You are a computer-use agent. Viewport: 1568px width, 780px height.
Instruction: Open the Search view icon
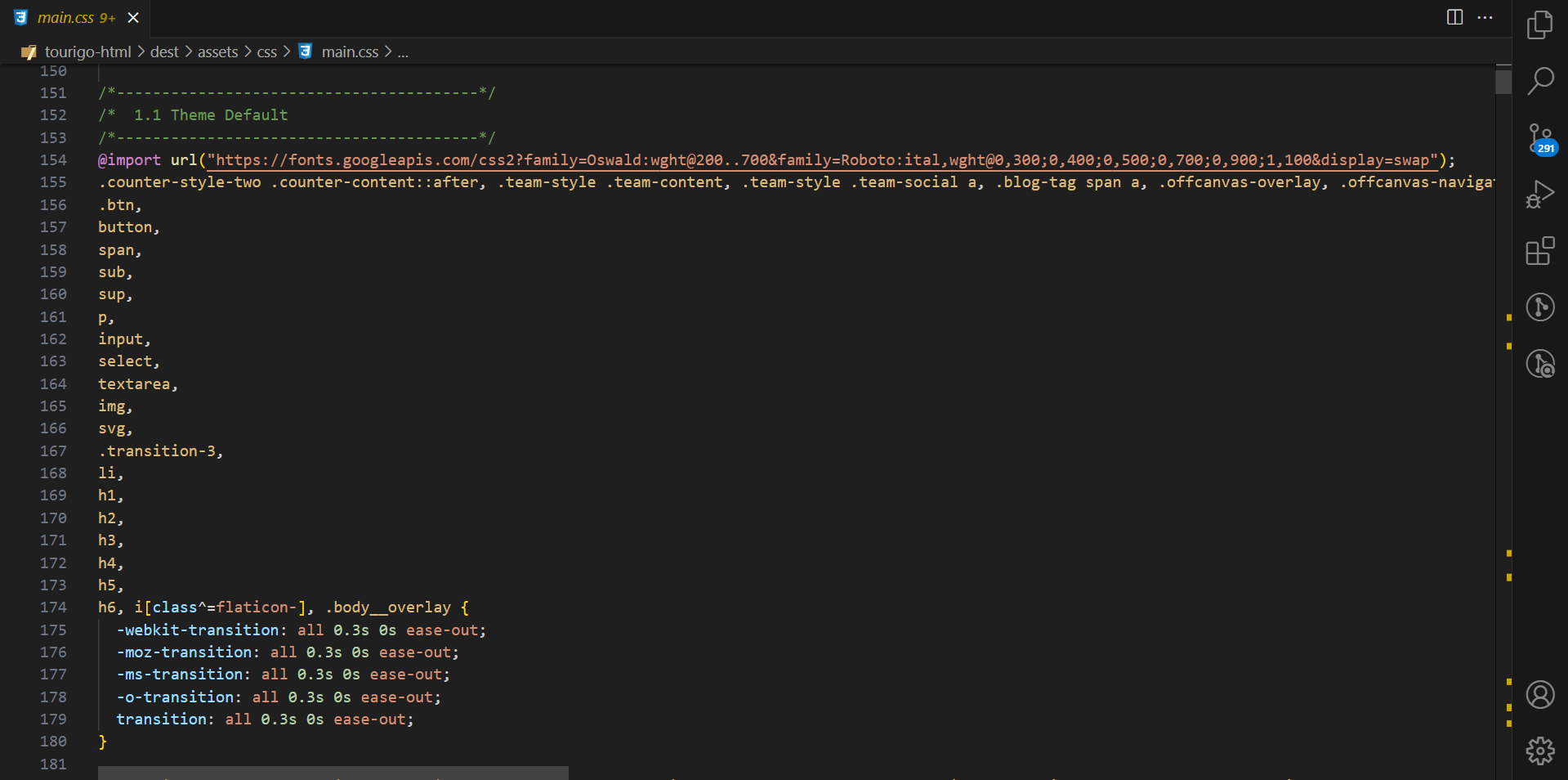1540,80
